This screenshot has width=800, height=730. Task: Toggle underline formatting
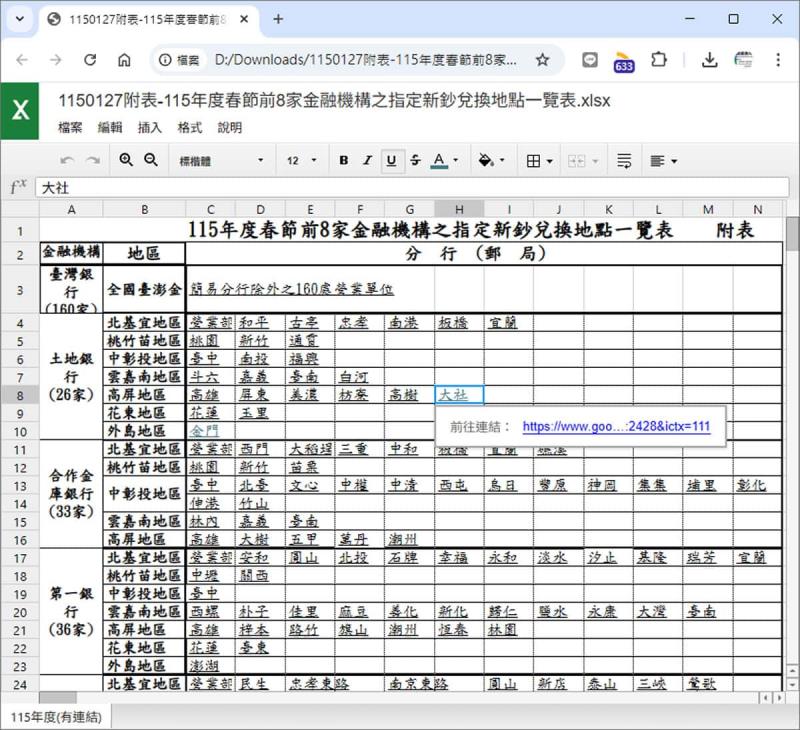391,160
